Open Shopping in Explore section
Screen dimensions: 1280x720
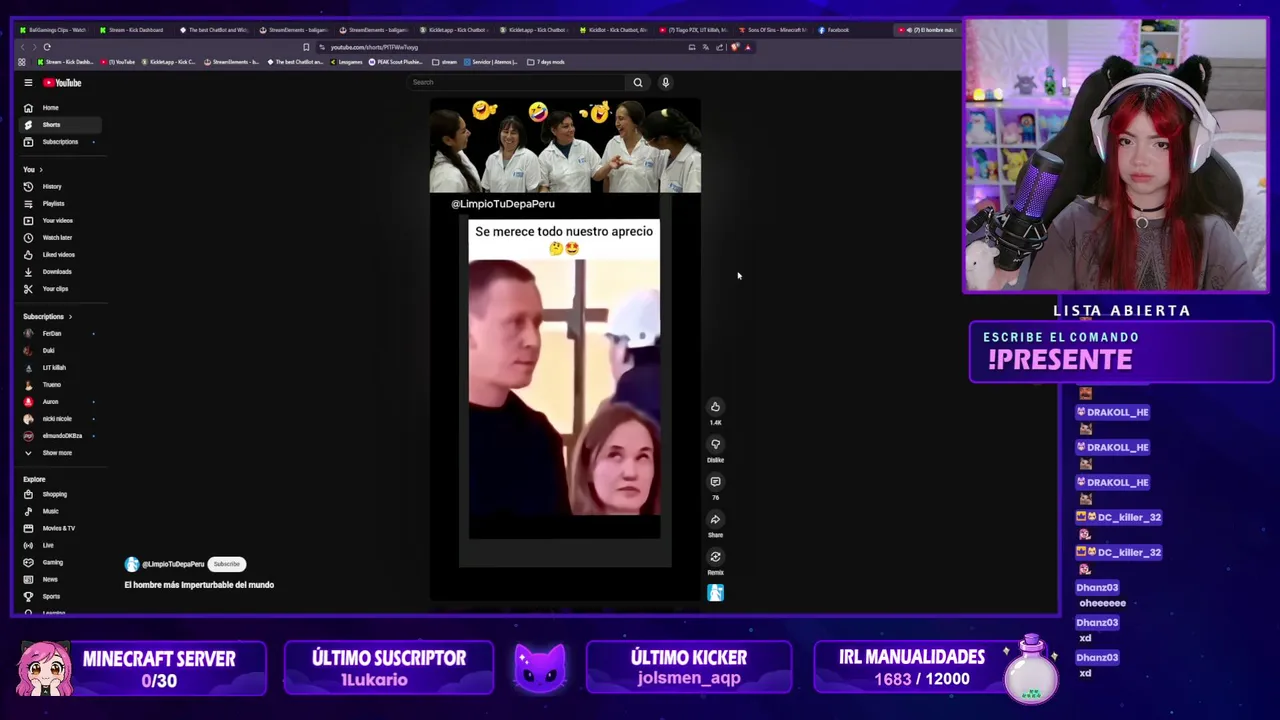tap(59, 495)
